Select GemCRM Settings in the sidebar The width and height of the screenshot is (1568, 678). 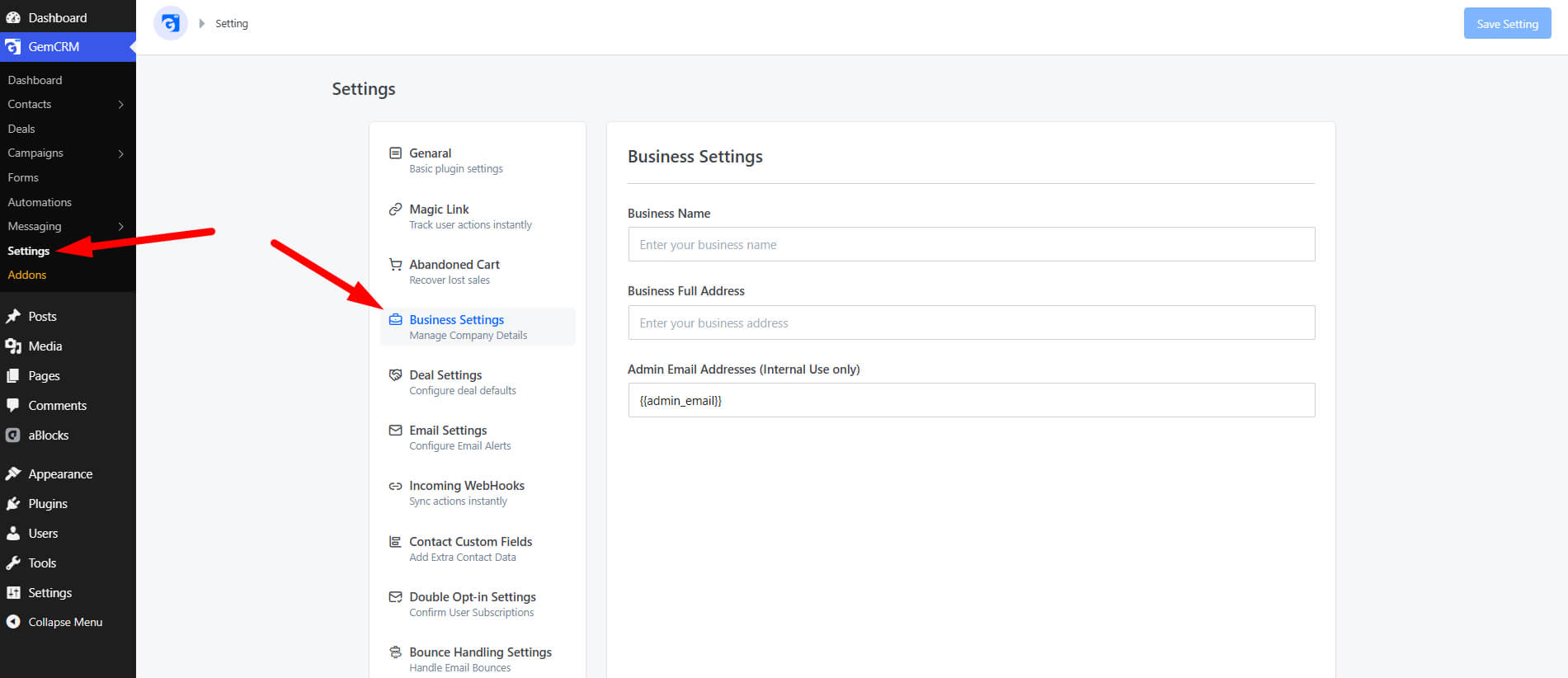coord(29,251)
